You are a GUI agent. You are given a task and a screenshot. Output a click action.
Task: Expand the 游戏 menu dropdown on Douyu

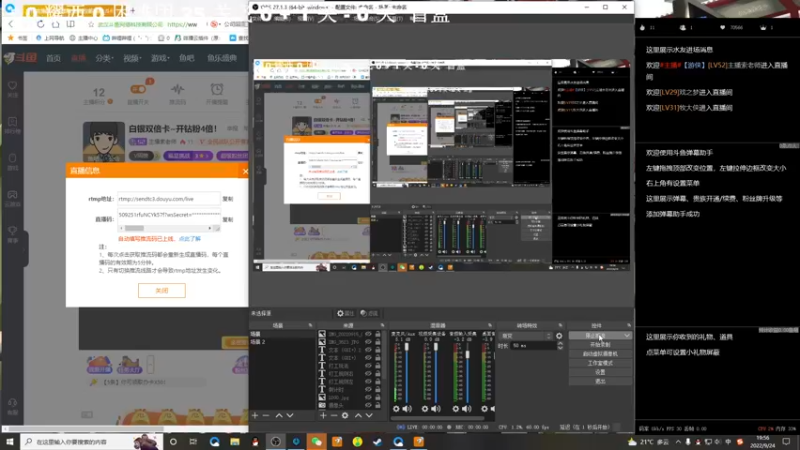[160, 58]
